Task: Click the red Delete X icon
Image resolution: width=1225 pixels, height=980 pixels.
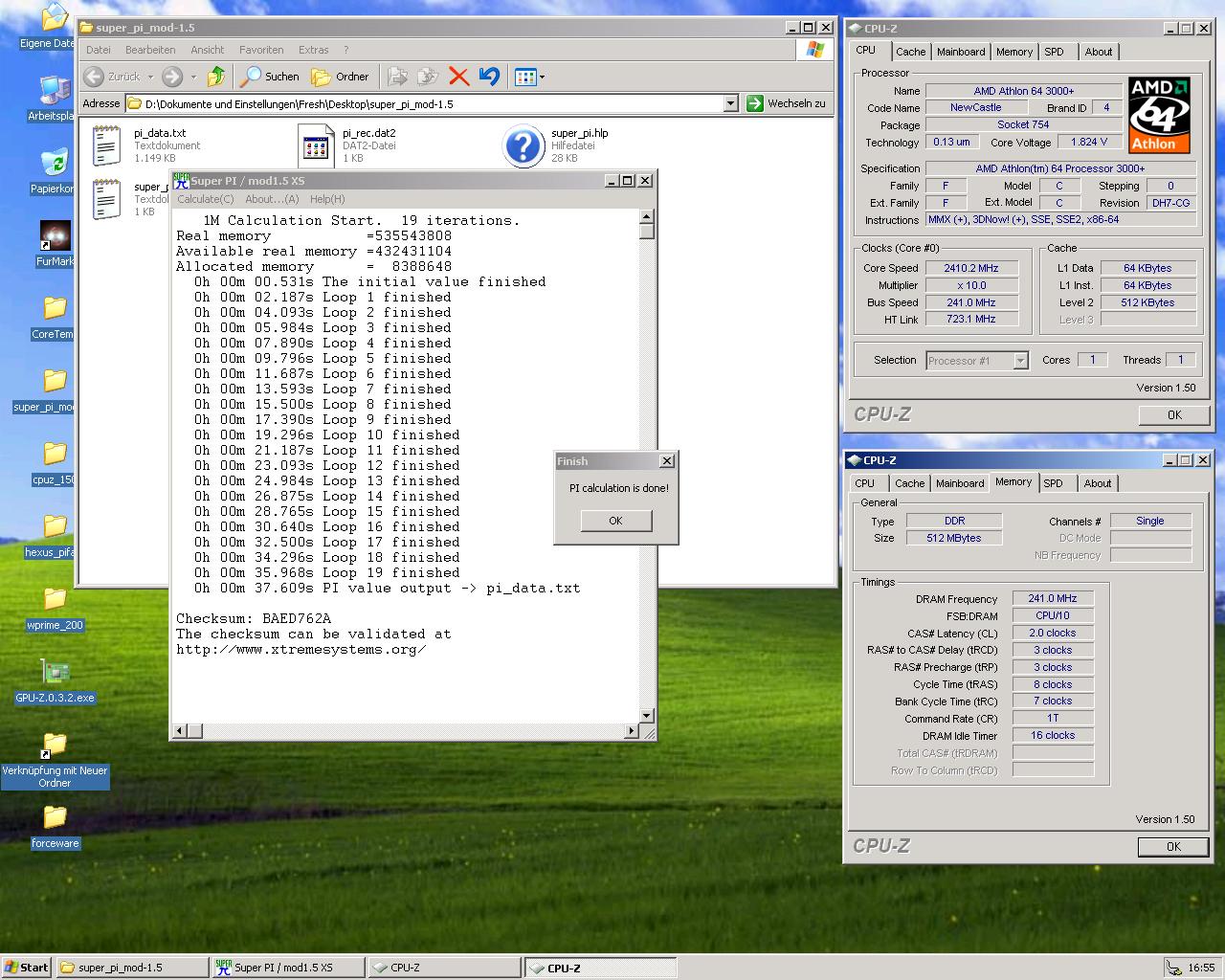Action: [x=458, y=77]
